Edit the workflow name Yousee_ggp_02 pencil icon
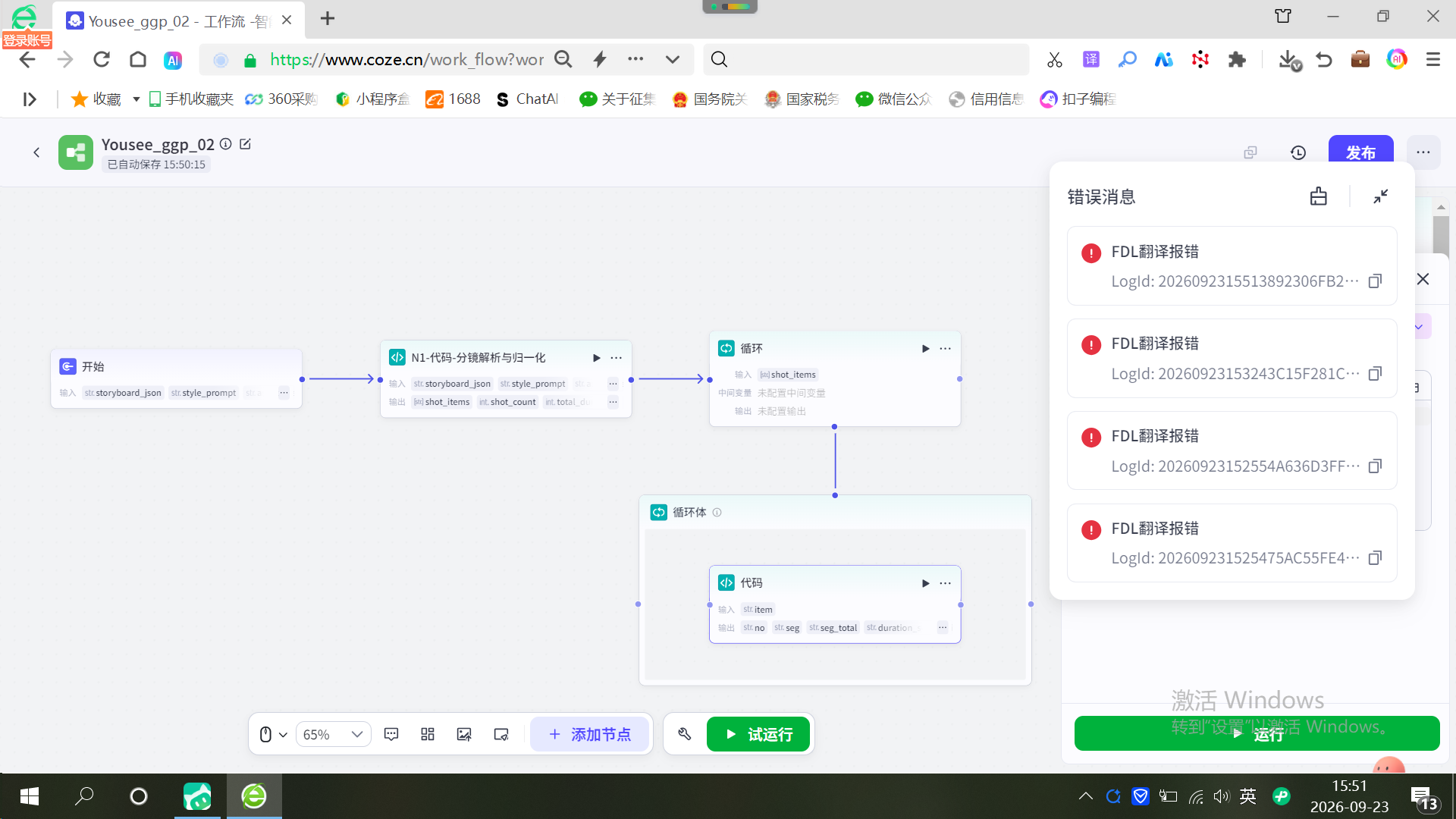 pos(245,144)
